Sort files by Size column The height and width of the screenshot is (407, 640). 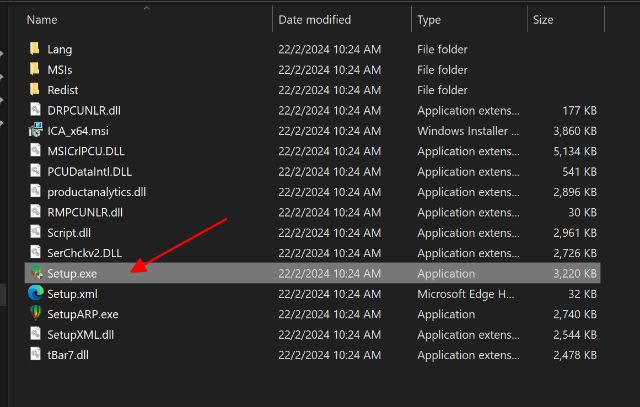(543, 19)
